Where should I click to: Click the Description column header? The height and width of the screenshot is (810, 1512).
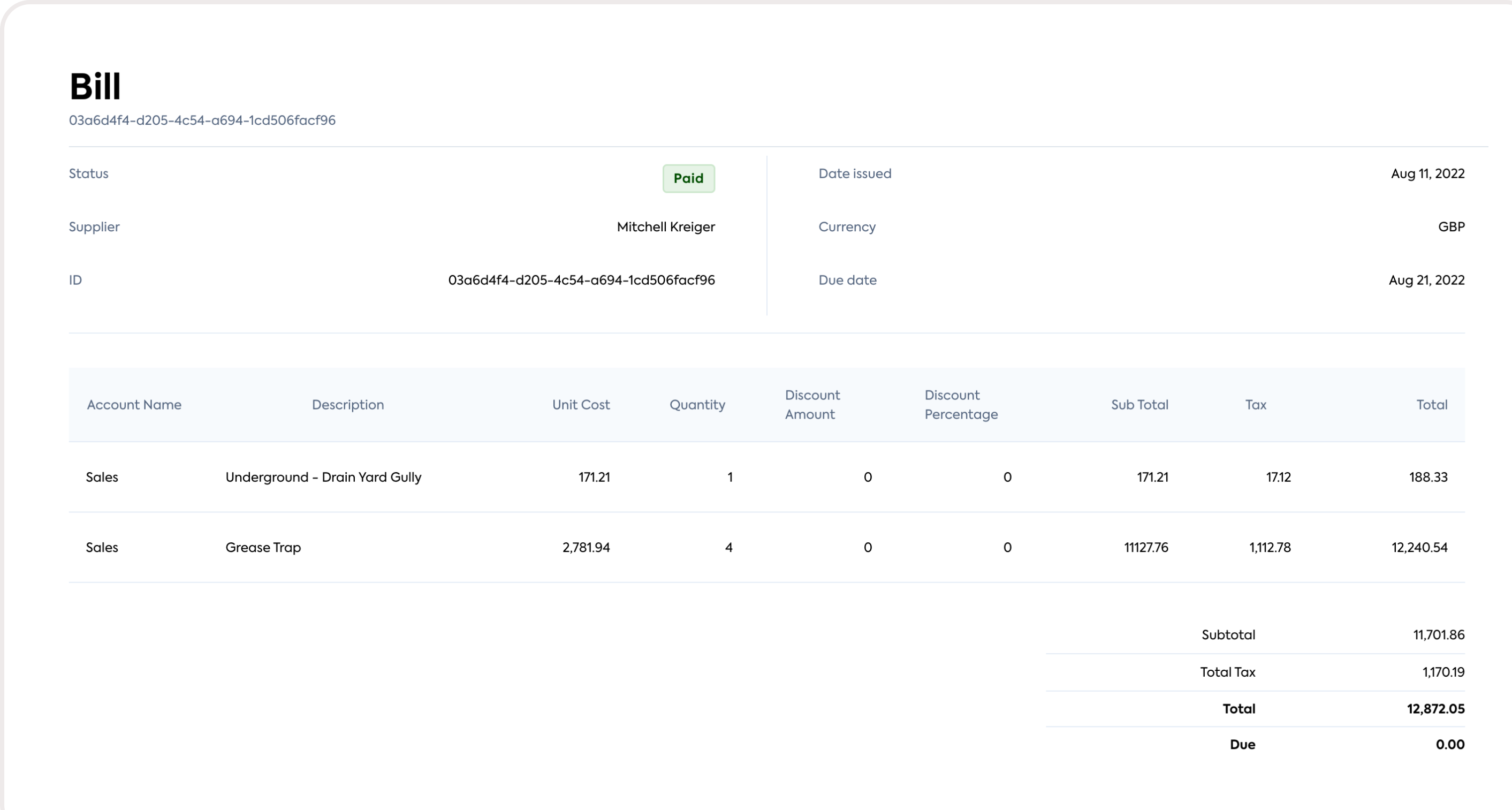pyautogui.click(x=347, y=404)
